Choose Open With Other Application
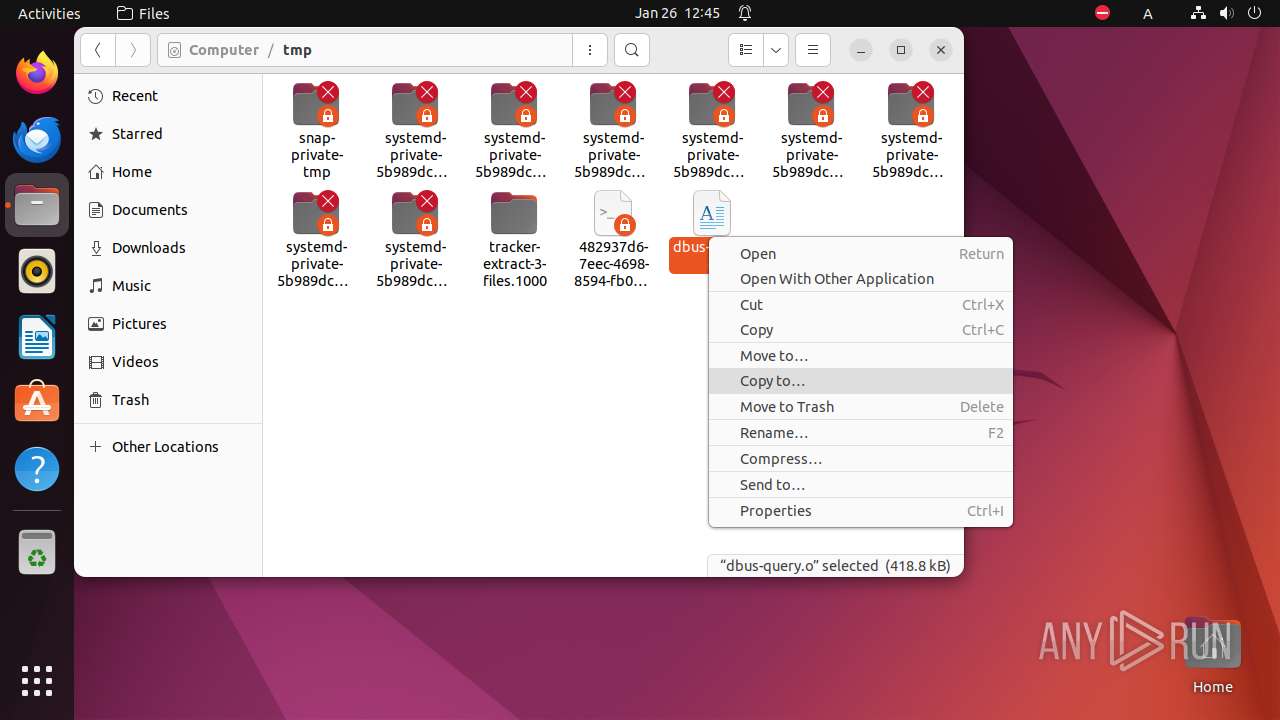 pyautogui.click(x=860, y=279)
